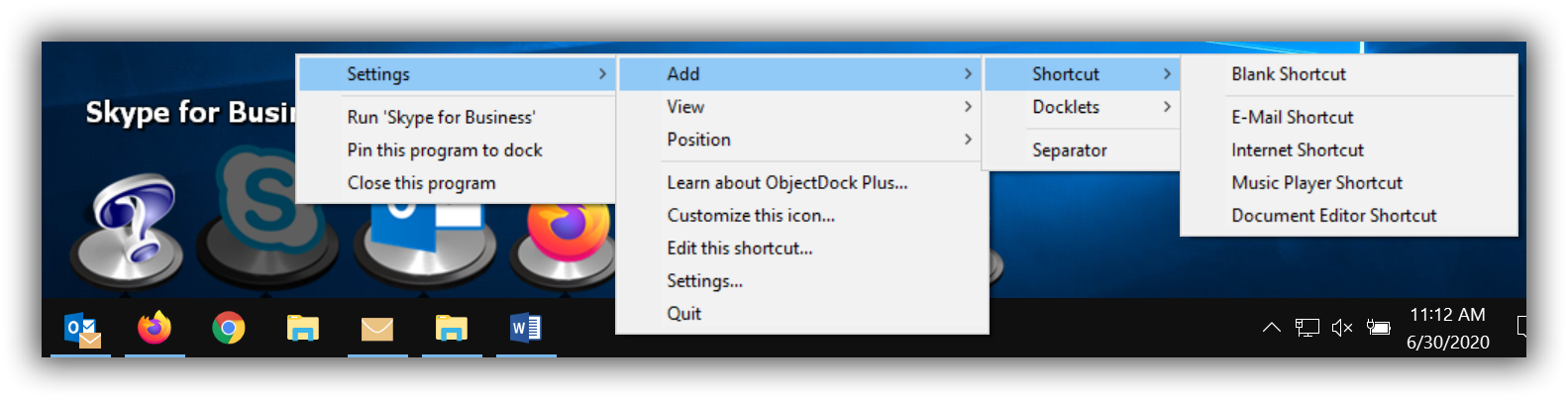Image resolution: width=1568 pixels, height=399 pixels.
Task: Switch to Word on the taskbar
Action: tap(526, 328)
